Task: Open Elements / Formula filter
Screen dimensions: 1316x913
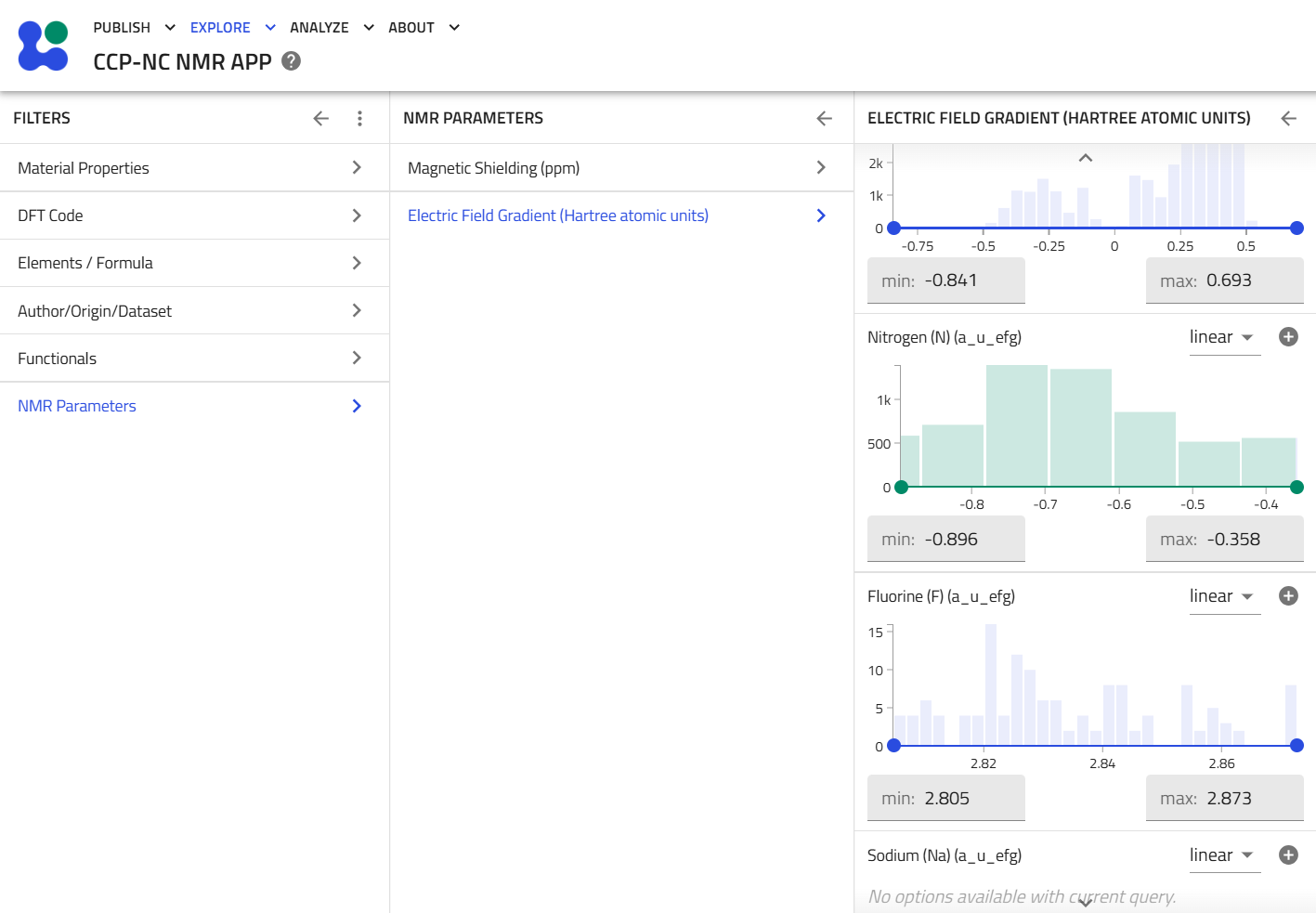Action: [x=194, y=263]
